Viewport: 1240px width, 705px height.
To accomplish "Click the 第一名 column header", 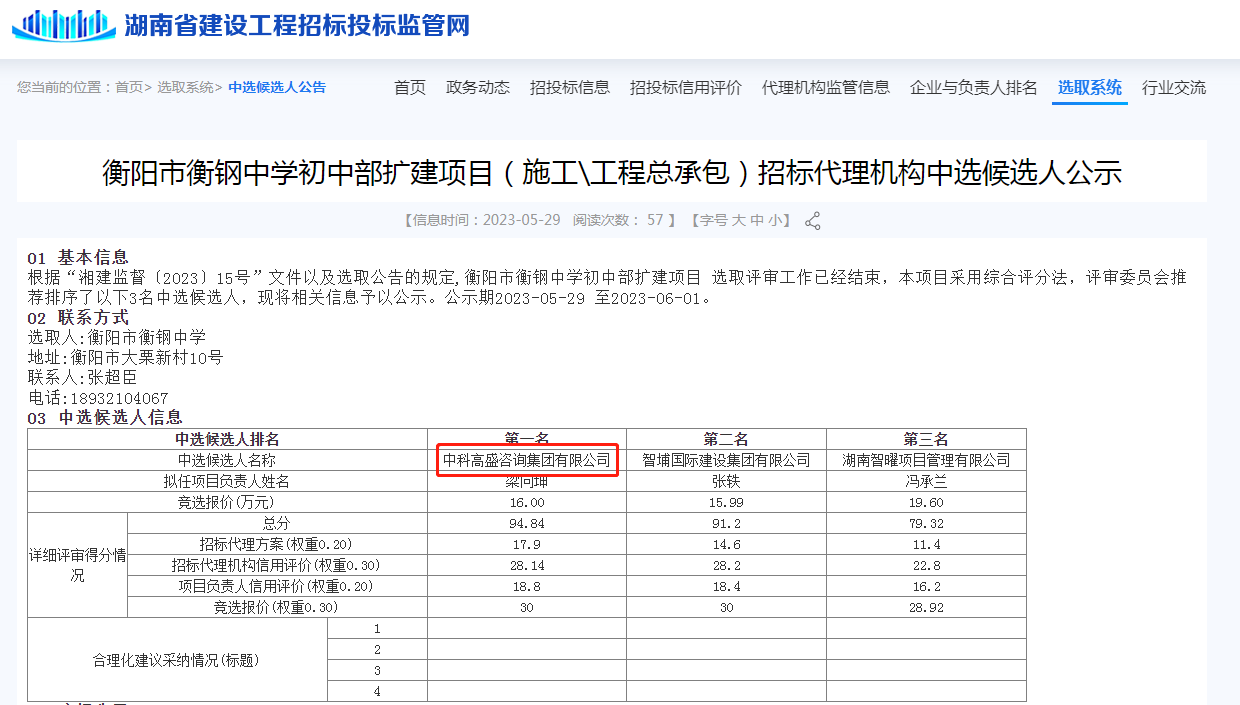I will pos(527,439).
